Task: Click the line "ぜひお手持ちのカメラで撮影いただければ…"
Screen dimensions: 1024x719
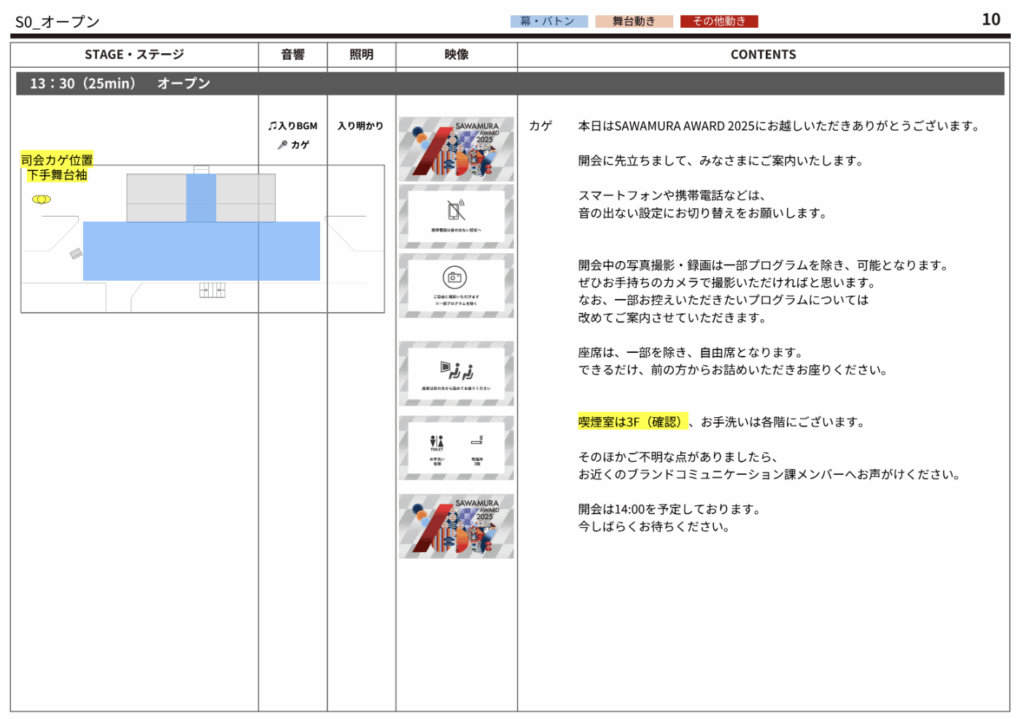Action: pos(726,283)
